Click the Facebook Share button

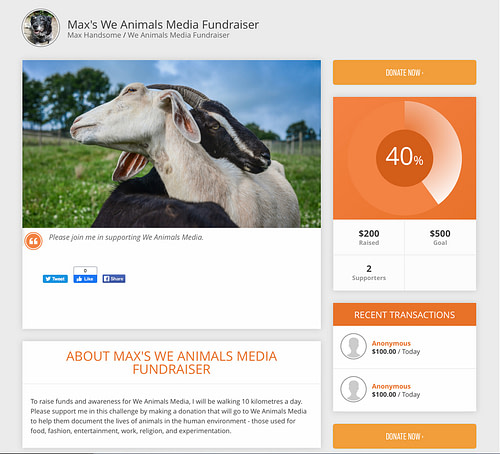pyautogui.click(x=114, y=279)
